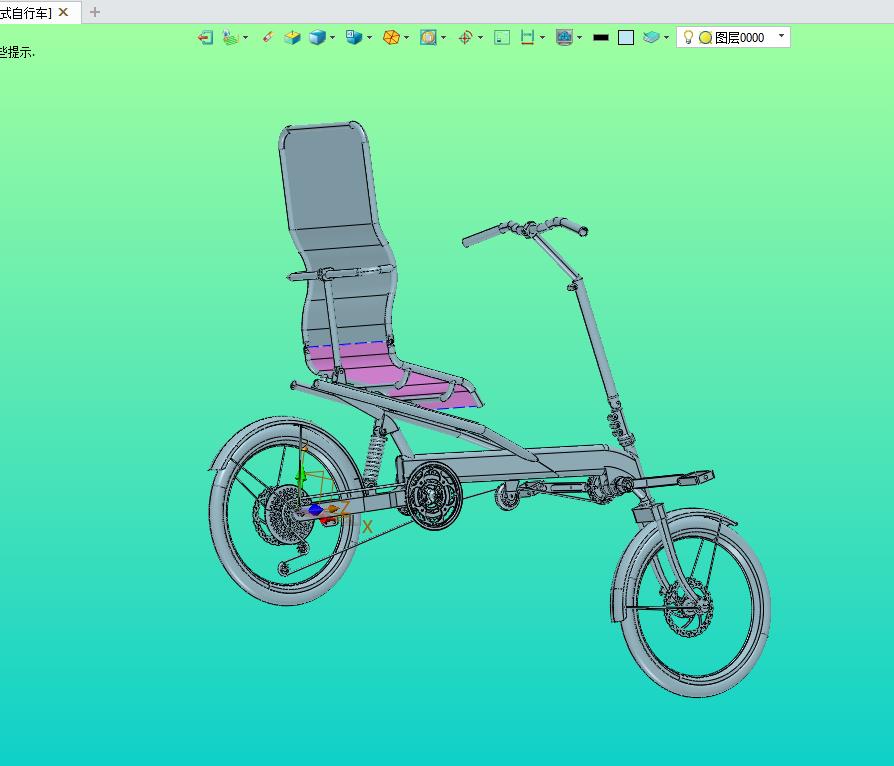Click the black line color swatch
Viewport: 894px width, 766px height.
click(601, 38)
